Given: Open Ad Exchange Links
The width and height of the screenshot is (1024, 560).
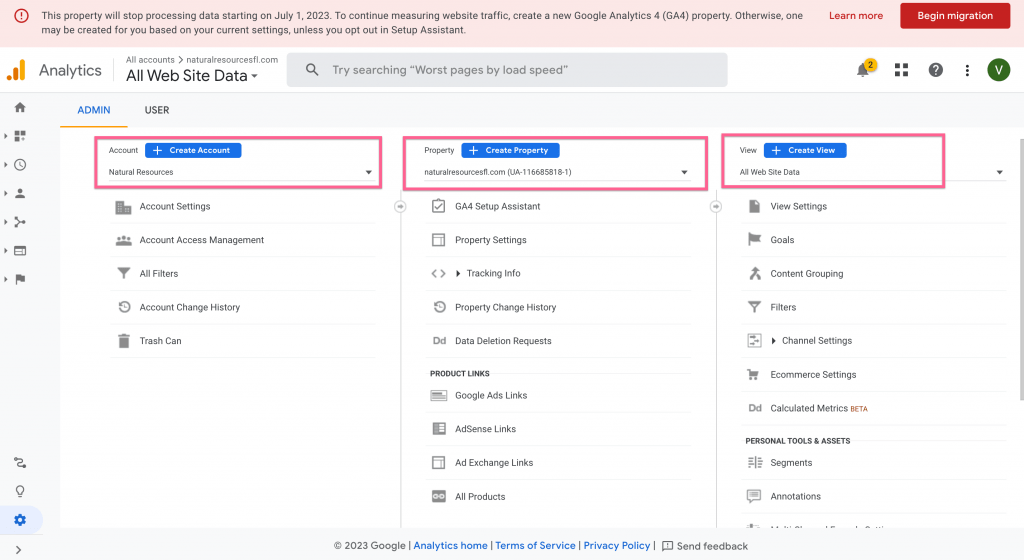Looking at the screenshot, I should point(494,463).
